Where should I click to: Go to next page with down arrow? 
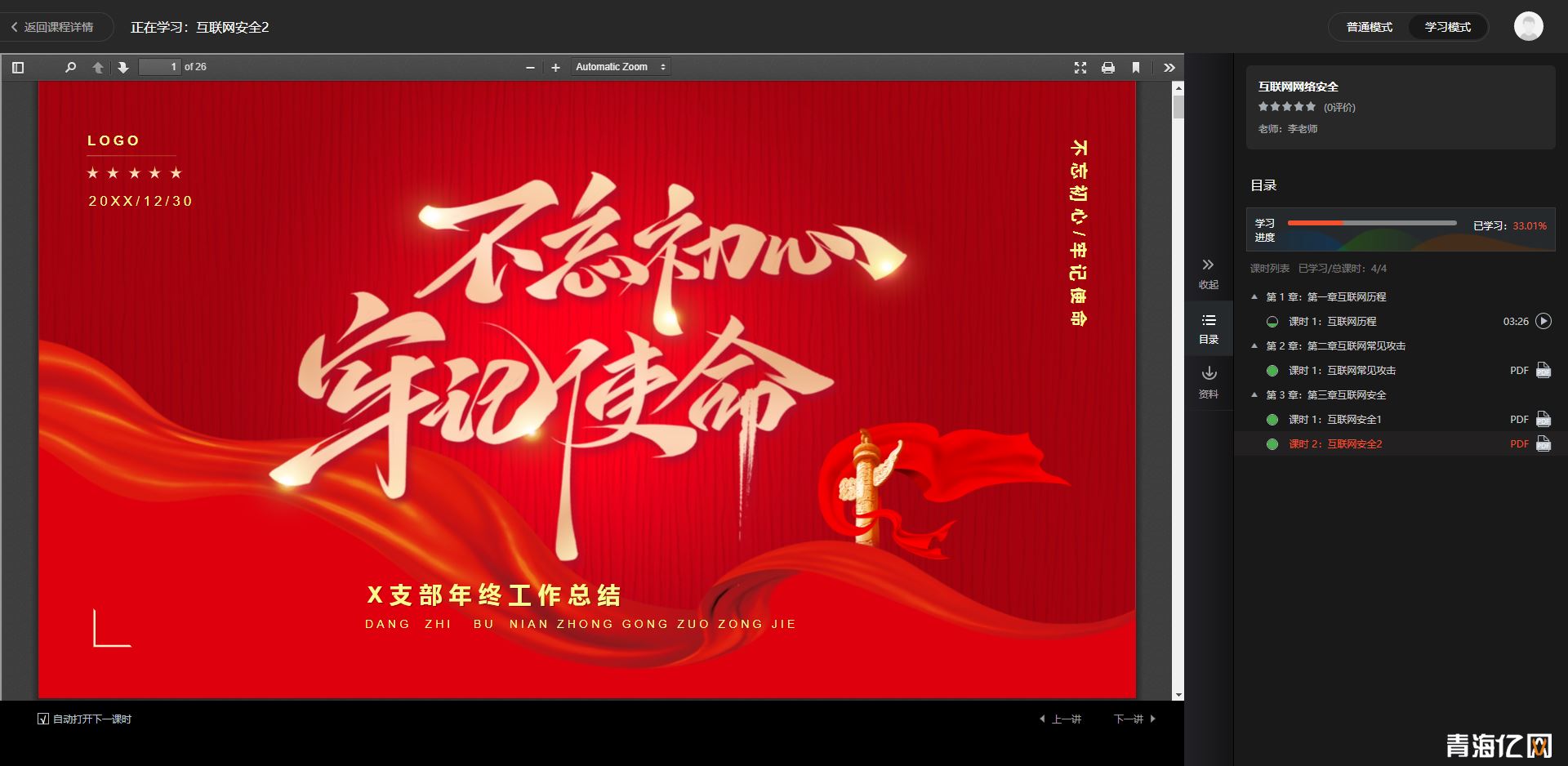[122, 68]
